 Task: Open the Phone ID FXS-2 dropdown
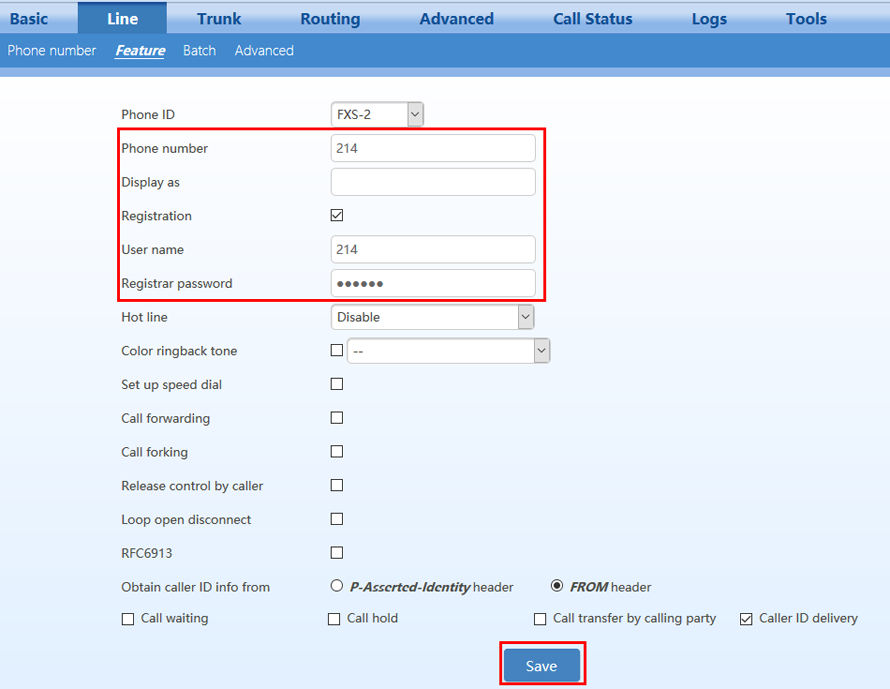pos(377,115)
